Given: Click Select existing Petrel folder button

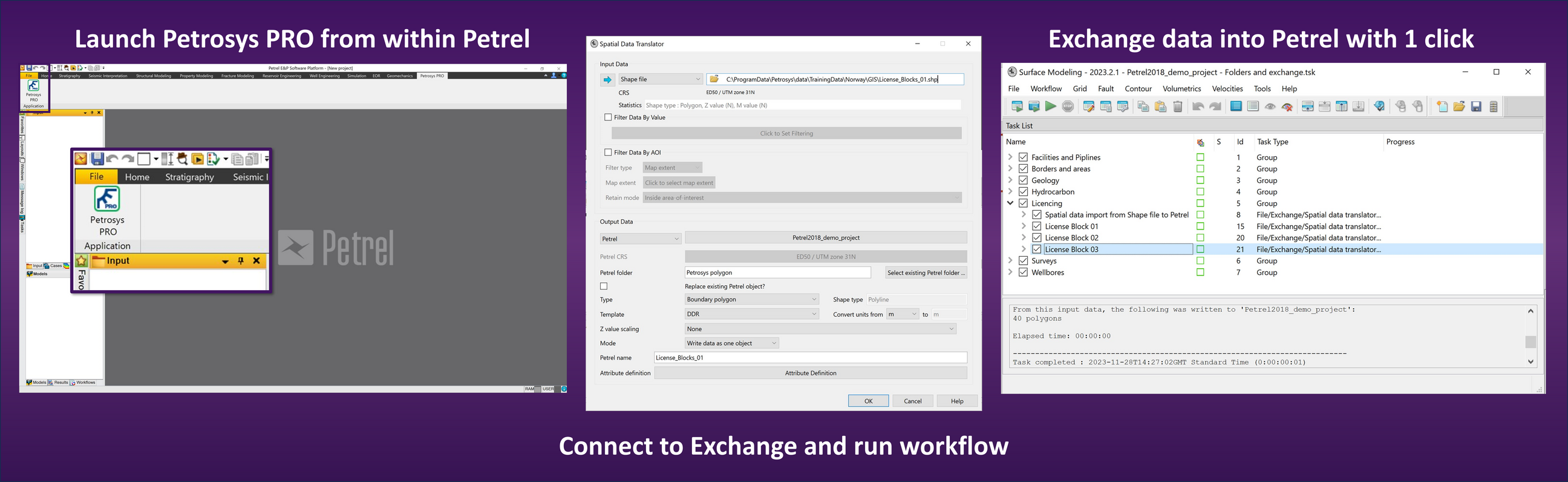Looking at the screenshot, I should click(926, 272).
